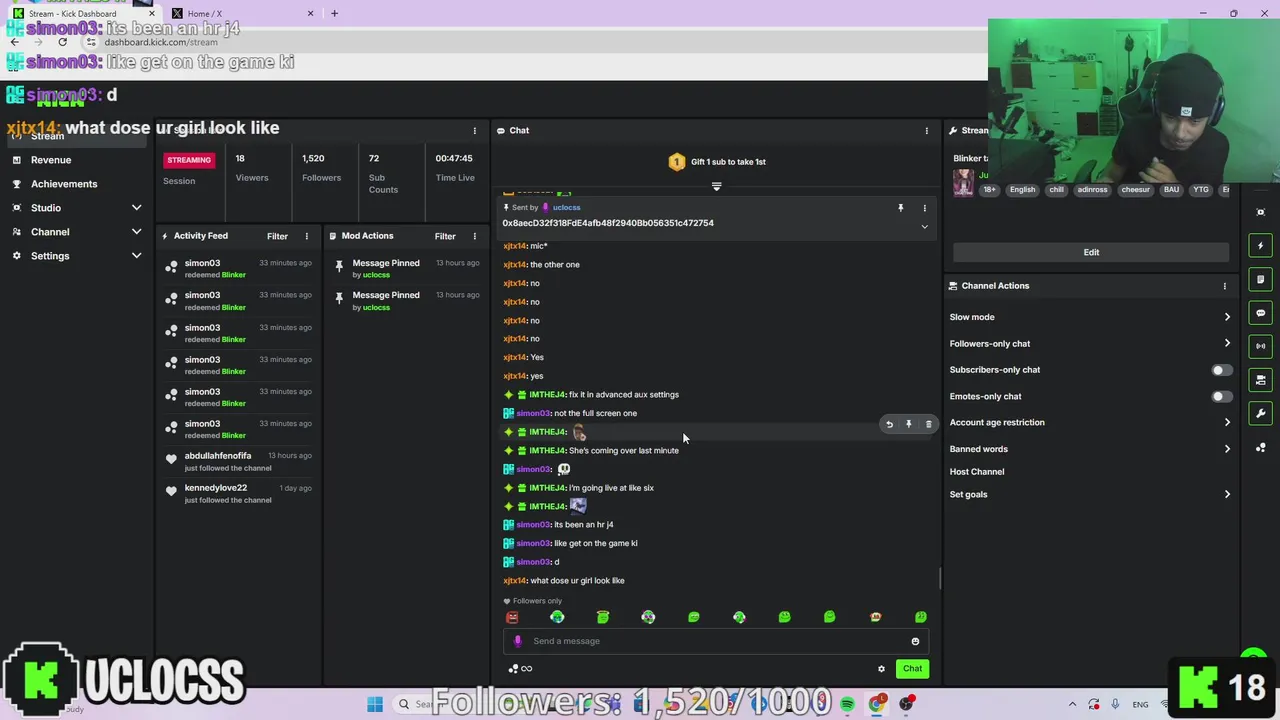Open channel points infinity indicator
This screenshot has width=1280, height=720.
(x=520, y=669)
